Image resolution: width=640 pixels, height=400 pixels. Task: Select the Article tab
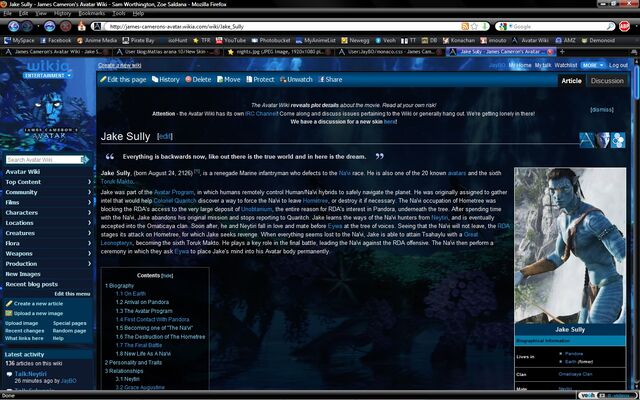tap(571, 81)
